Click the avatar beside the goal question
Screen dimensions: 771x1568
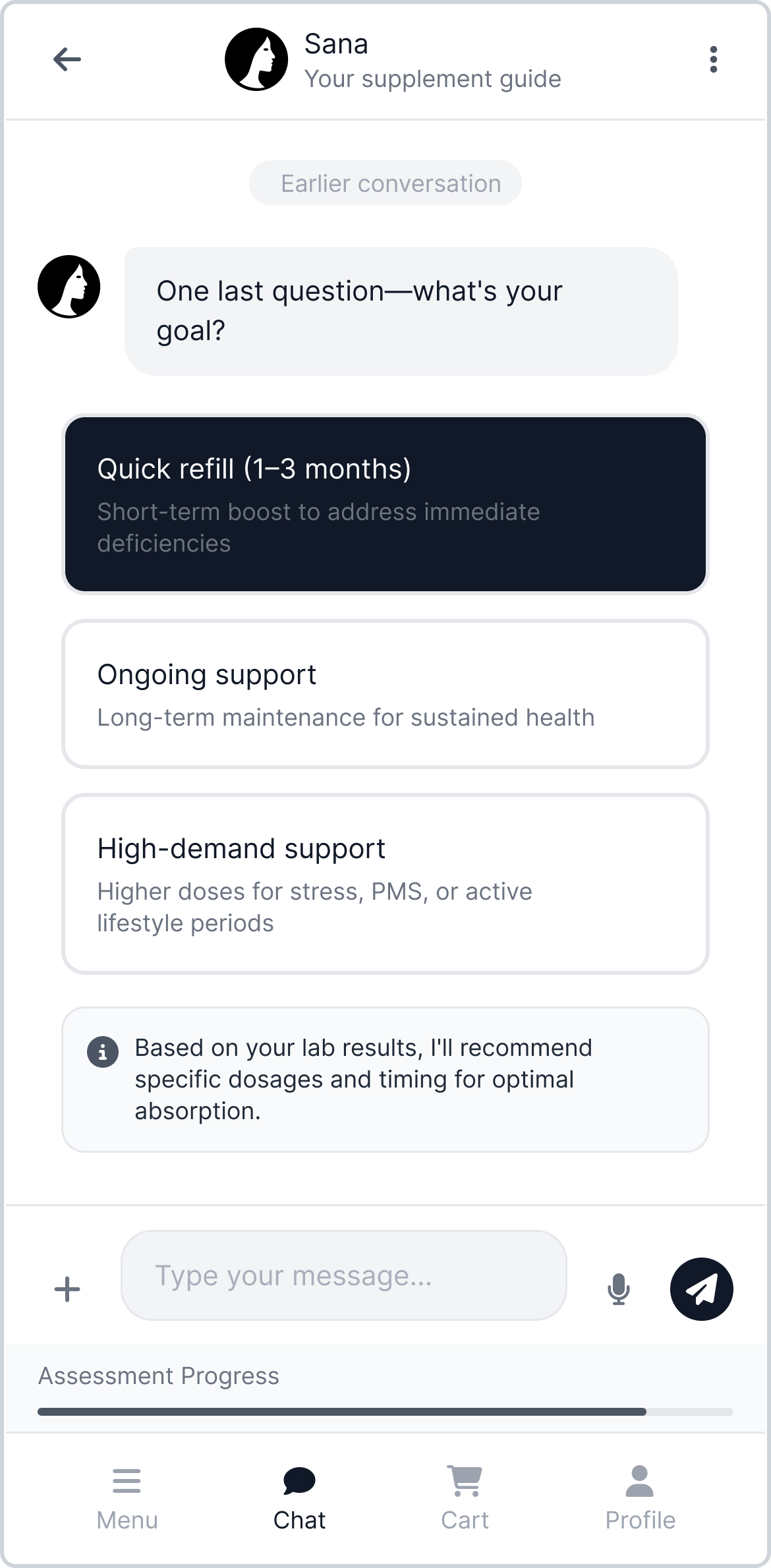coord(69,287)
